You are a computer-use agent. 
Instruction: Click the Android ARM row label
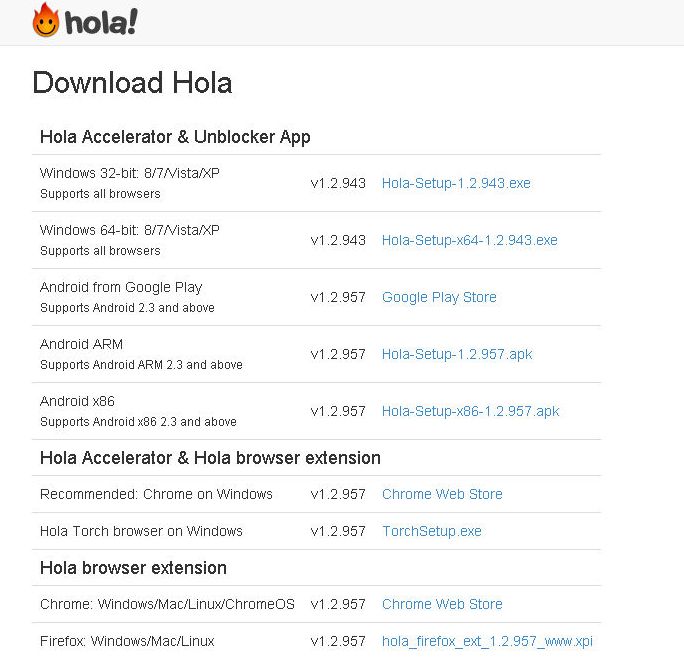tap(81, 344)
